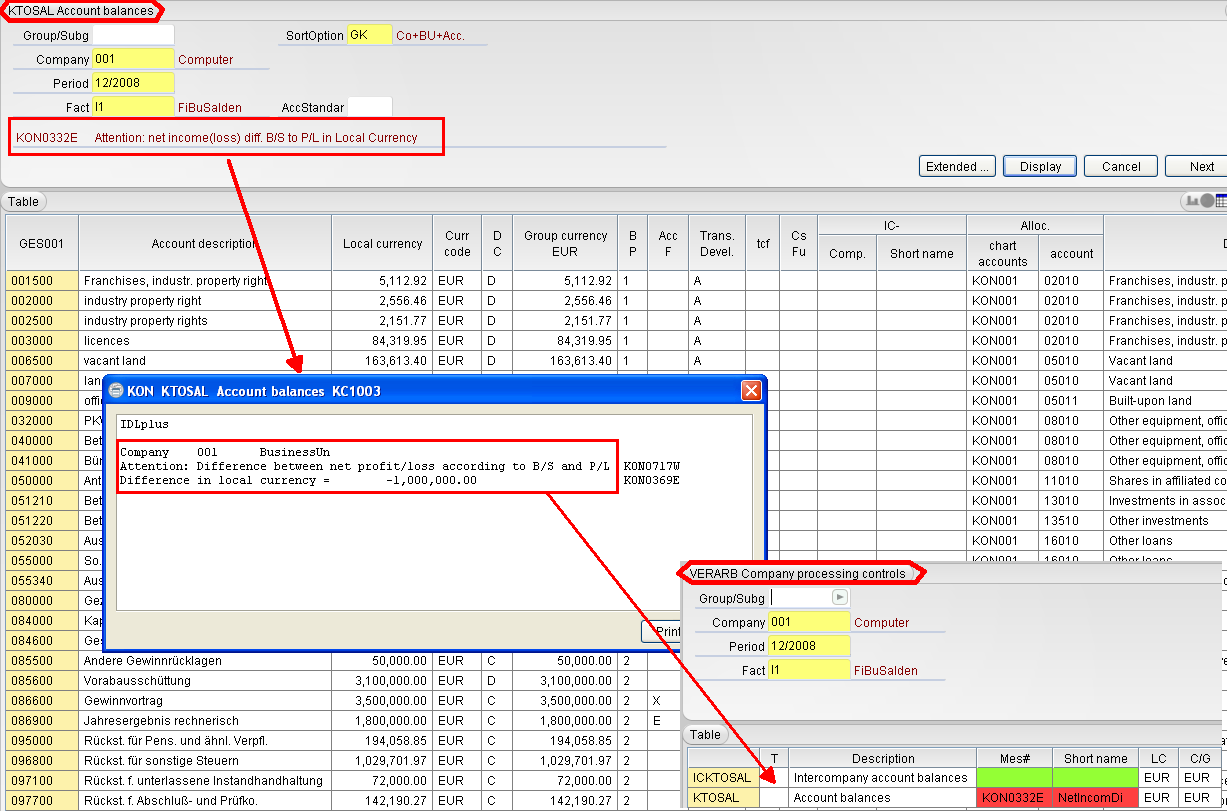Focus Fact field in VERARB panel
The height and width of the screenshot is (811, 1227).
point(809,670)
